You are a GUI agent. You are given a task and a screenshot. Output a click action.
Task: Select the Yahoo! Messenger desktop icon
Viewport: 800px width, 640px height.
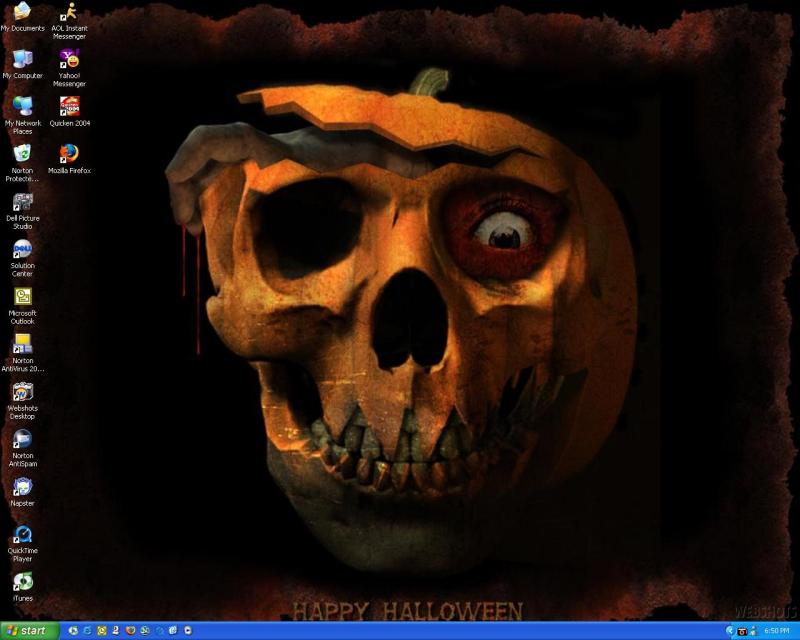(69, 60)
